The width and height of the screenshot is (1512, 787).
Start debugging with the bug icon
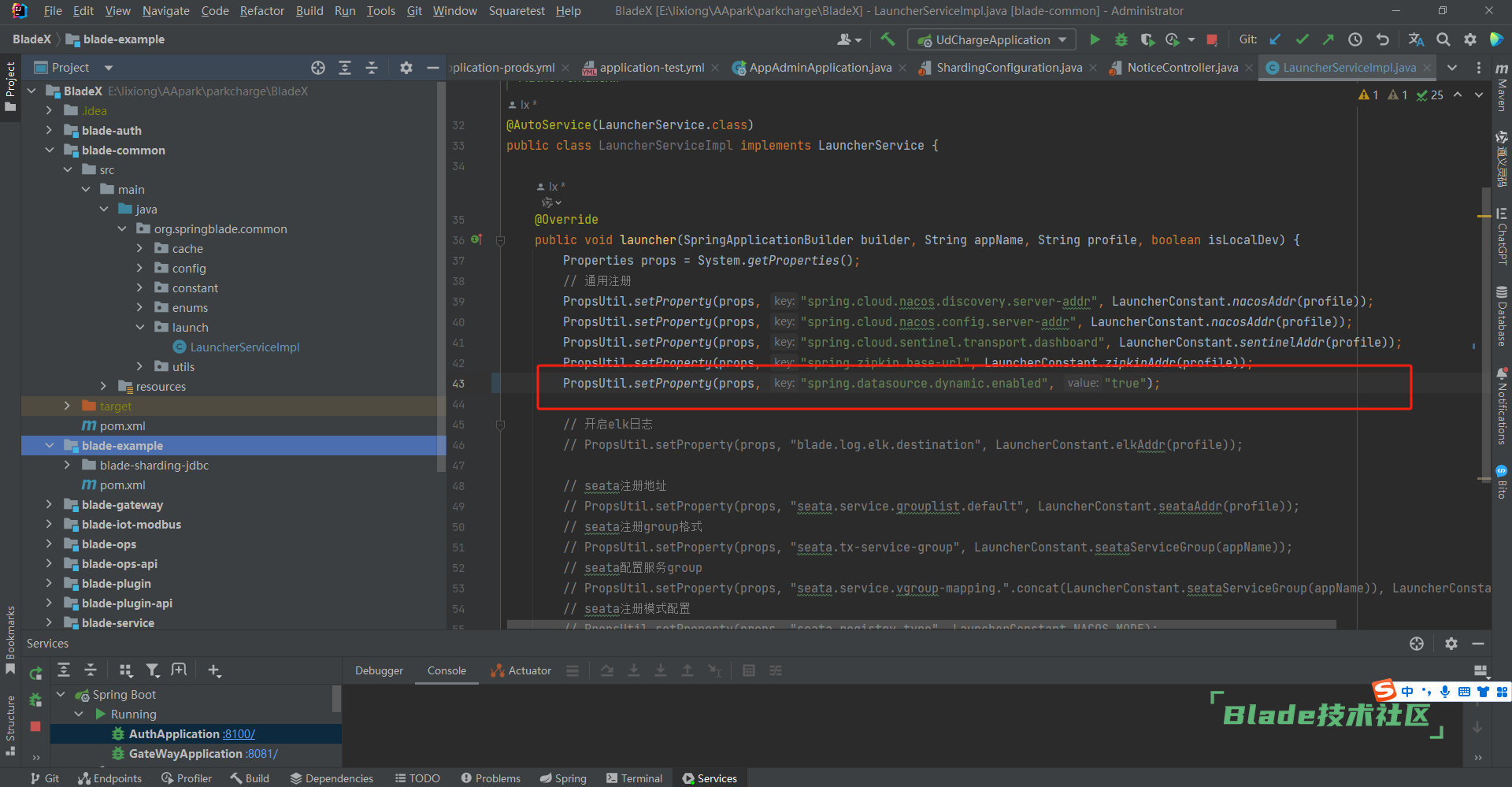pyautogui.click(x=1121, y=39)
